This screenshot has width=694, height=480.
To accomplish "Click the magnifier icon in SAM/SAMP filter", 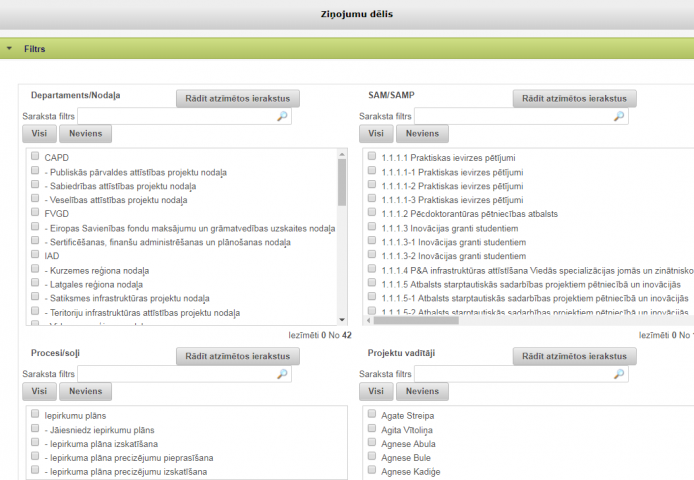I will tap(619, 117).
